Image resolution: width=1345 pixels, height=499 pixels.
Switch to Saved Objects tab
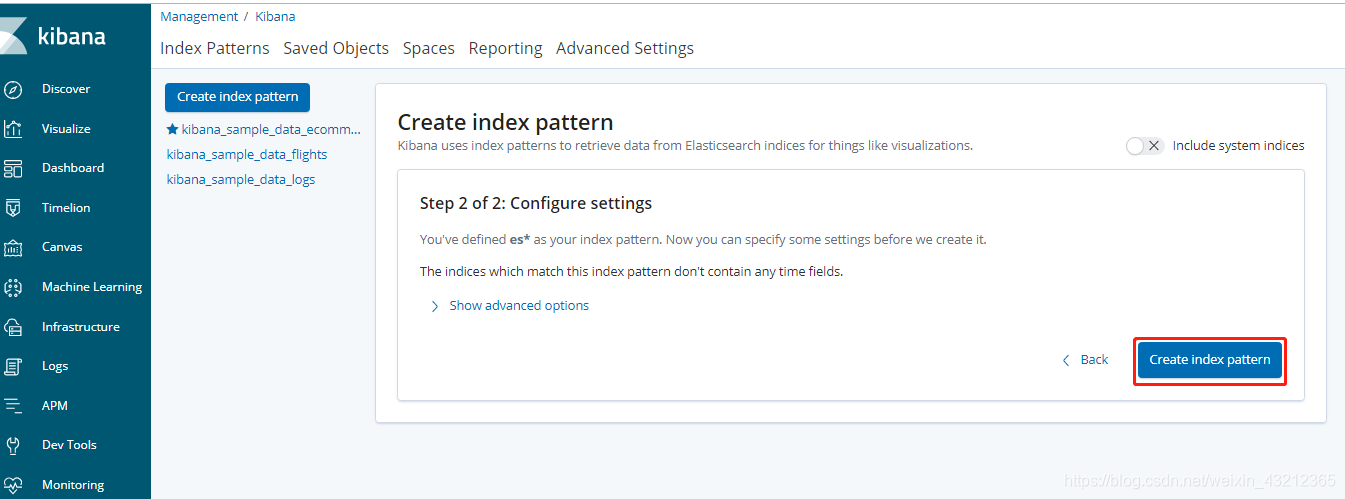click(x=336, y=48)
